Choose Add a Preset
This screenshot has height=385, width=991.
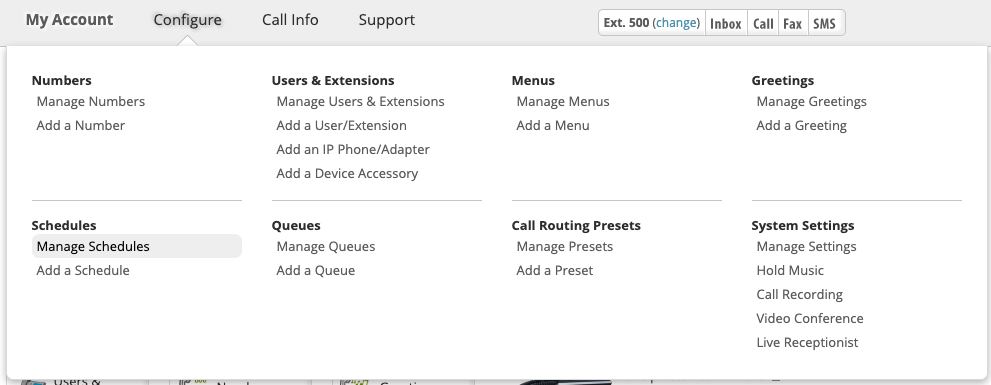[554, 271]
